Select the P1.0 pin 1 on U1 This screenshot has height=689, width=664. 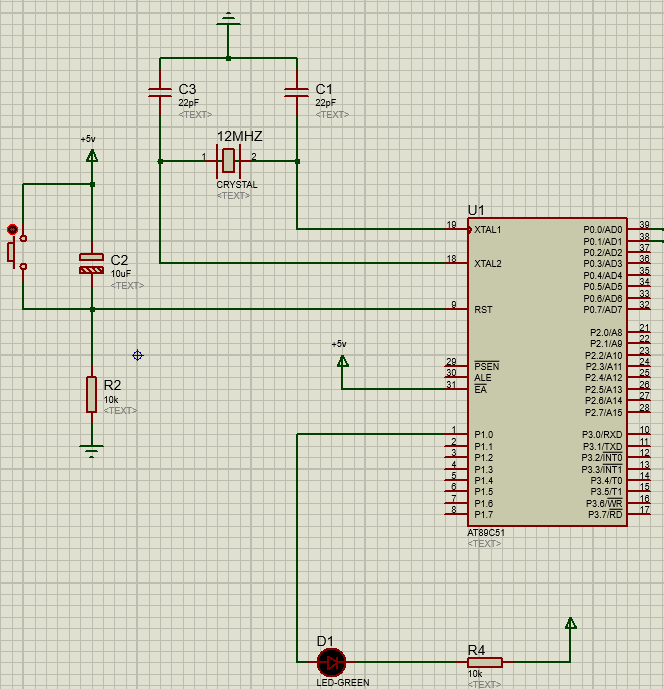point(457,434)
